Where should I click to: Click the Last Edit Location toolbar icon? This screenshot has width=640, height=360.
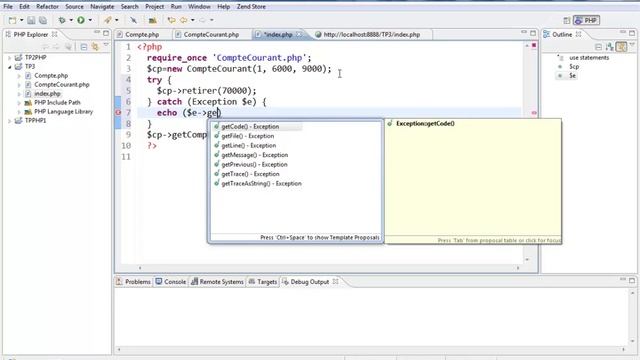click(171, 20)
